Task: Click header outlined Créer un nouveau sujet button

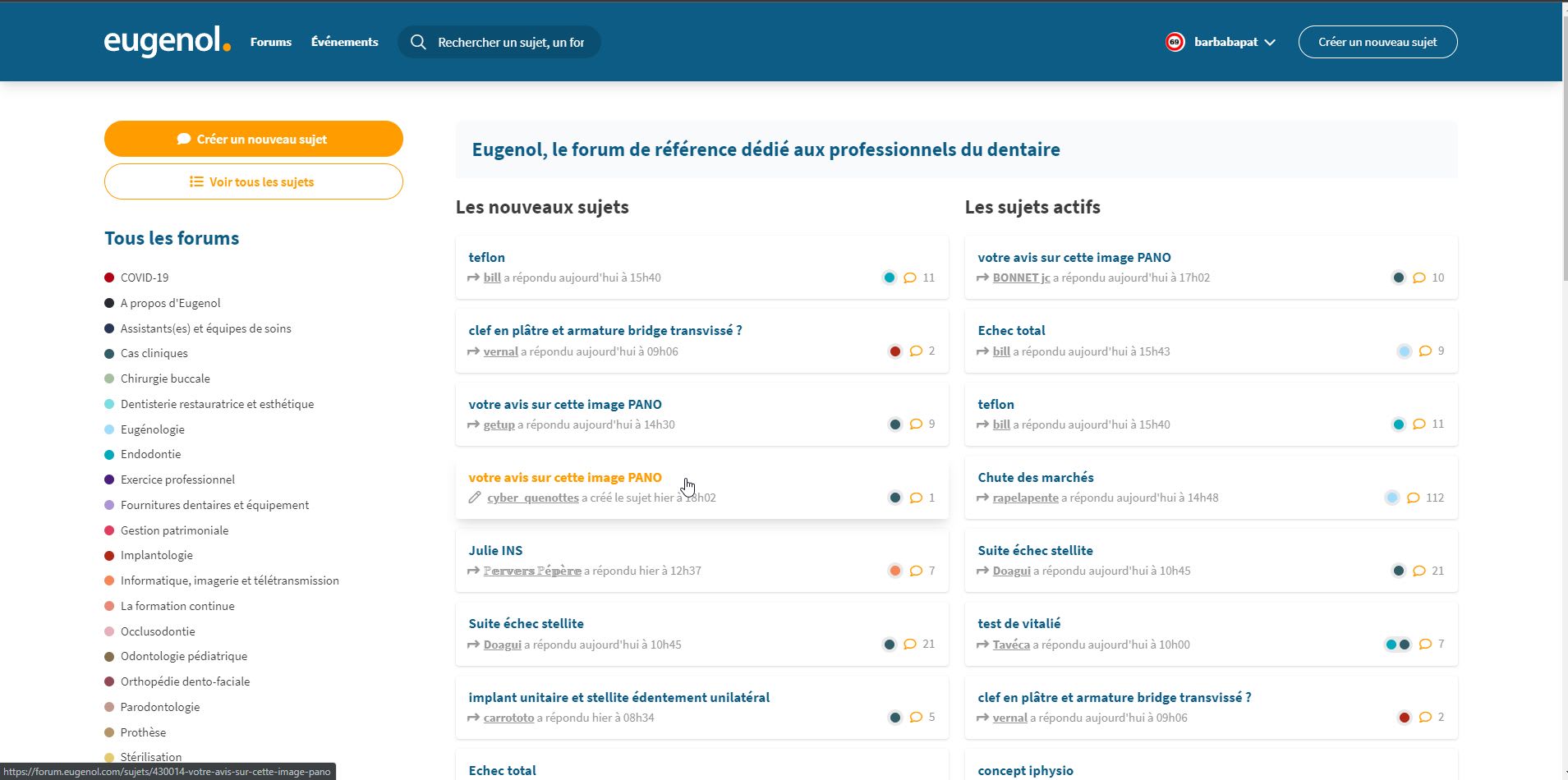Action: pyautogui.click(x=1377, y=42)
